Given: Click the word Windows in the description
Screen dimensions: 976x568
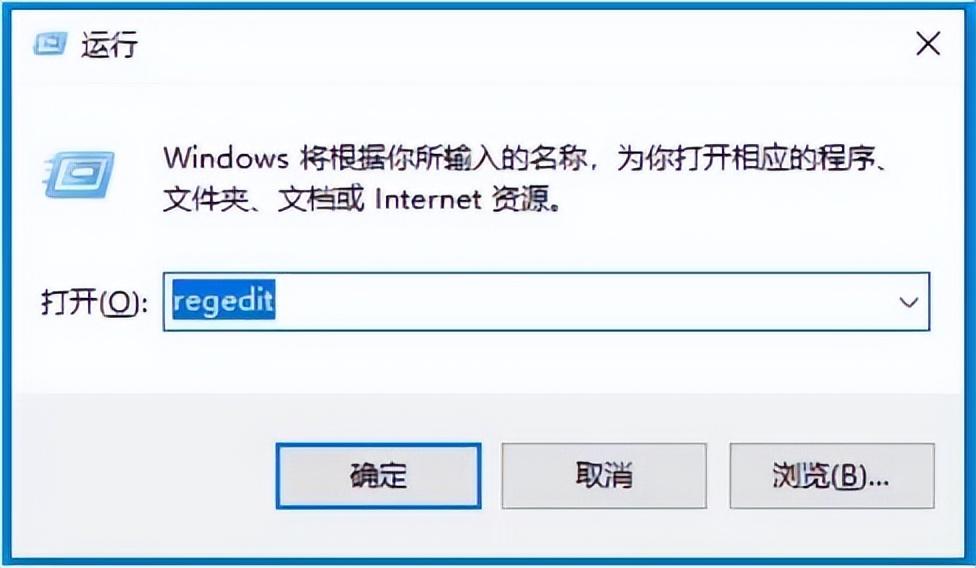Looking at the screenshot, I should (x=227, y=158).
